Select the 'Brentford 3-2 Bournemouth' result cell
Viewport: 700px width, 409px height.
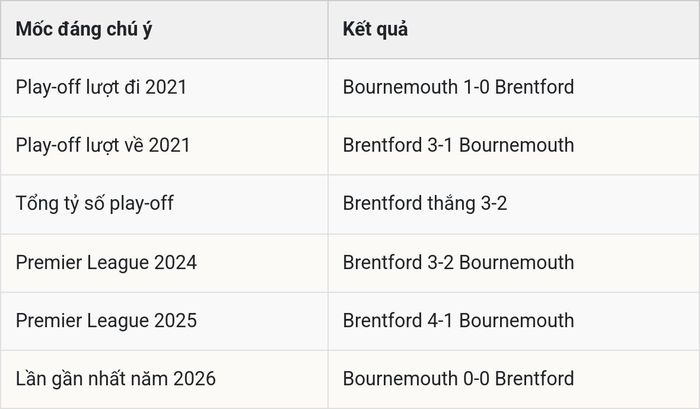514,263
